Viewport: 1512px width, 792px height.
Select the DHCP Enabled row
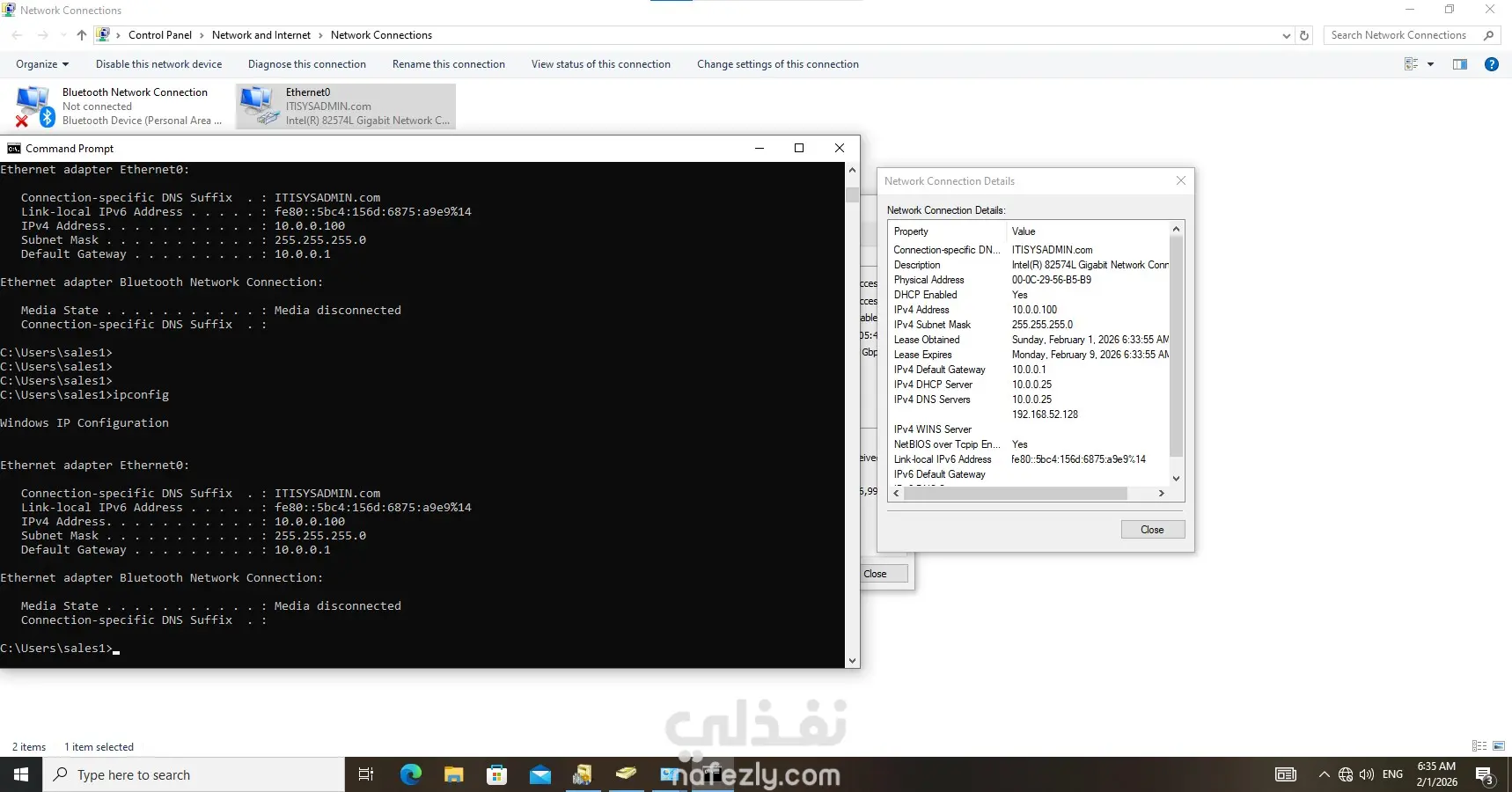(x=1029, y=295)
